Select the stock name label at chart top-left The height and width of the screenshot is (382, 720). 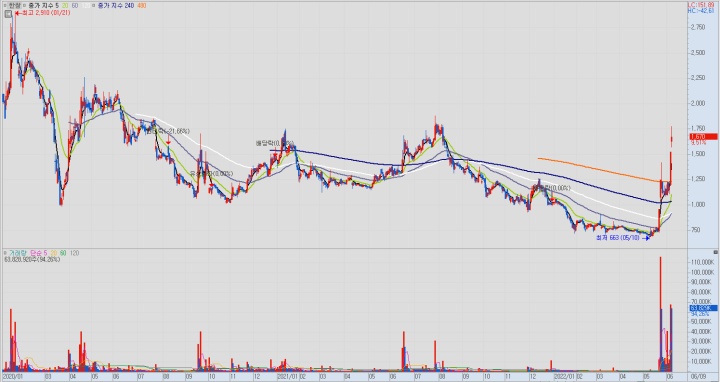(x=15, y=6)
